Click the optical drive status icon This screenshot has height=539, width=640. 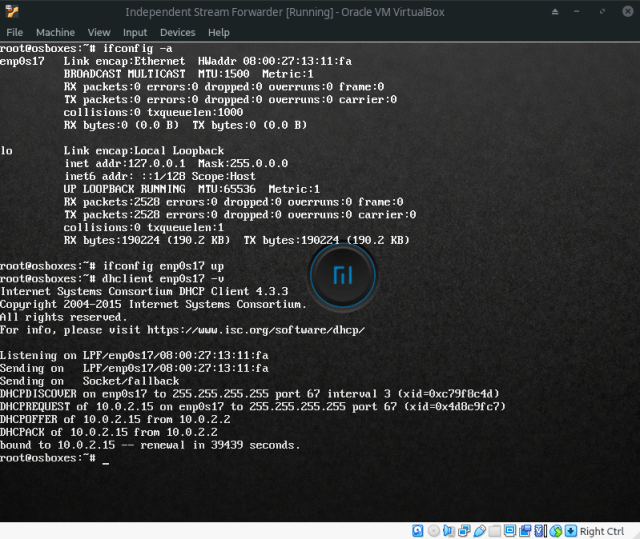(x=433, y=531)
